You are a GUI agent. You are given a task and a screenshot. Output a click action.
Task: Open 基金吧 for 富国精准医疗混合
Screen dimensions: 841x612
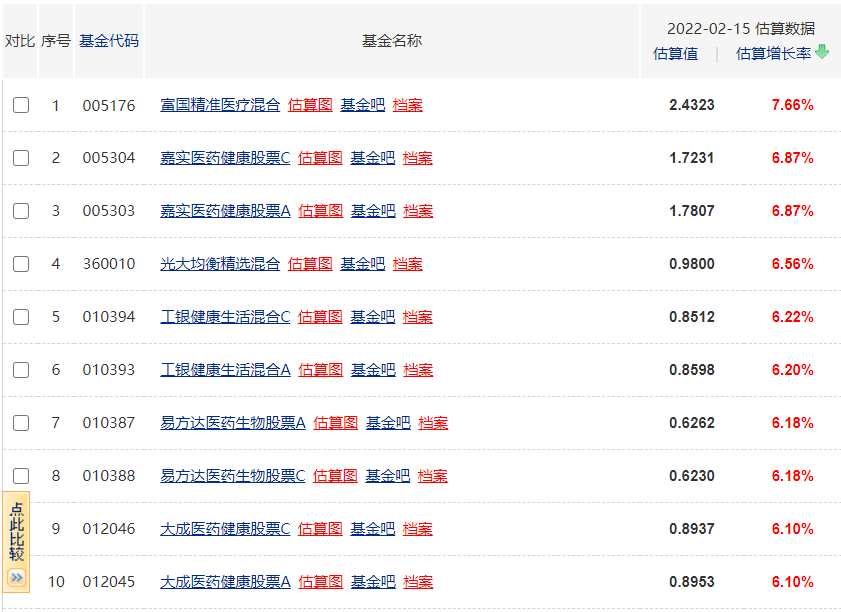363,105
